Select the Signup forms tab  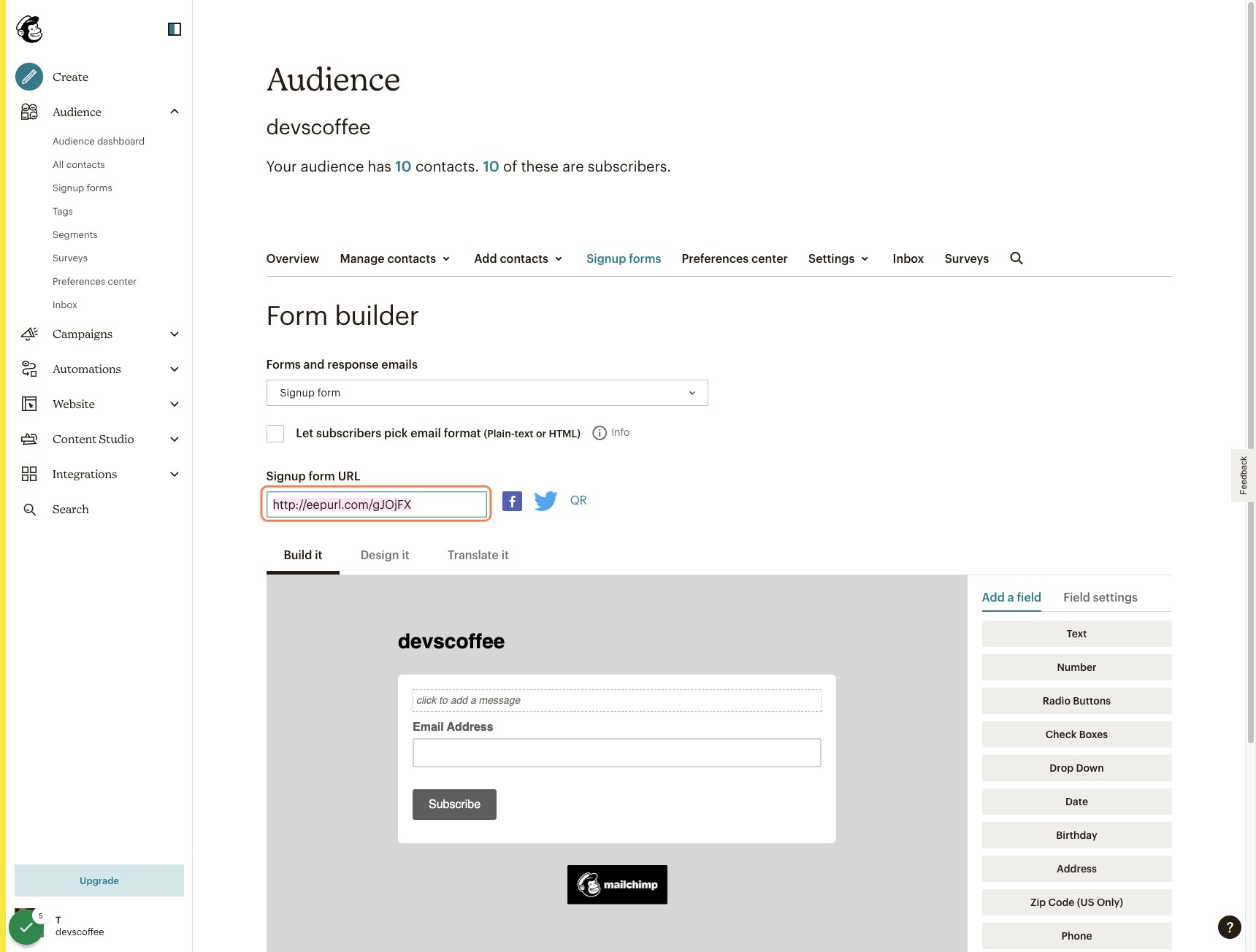624,258
